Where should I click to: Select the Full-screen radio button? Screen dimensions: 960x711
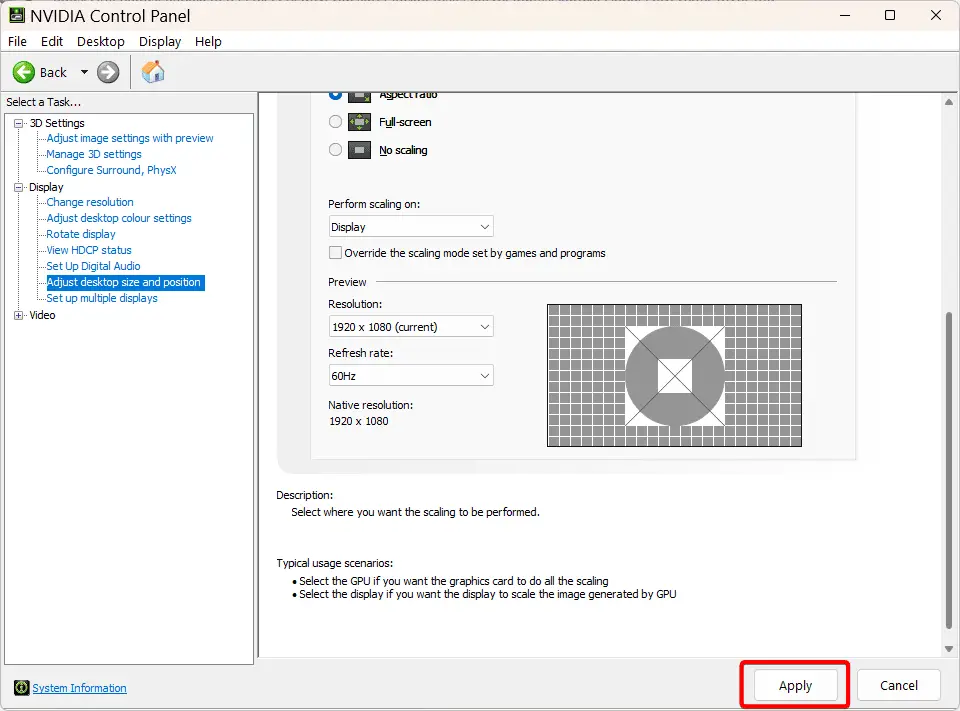[x=335, y=122]
